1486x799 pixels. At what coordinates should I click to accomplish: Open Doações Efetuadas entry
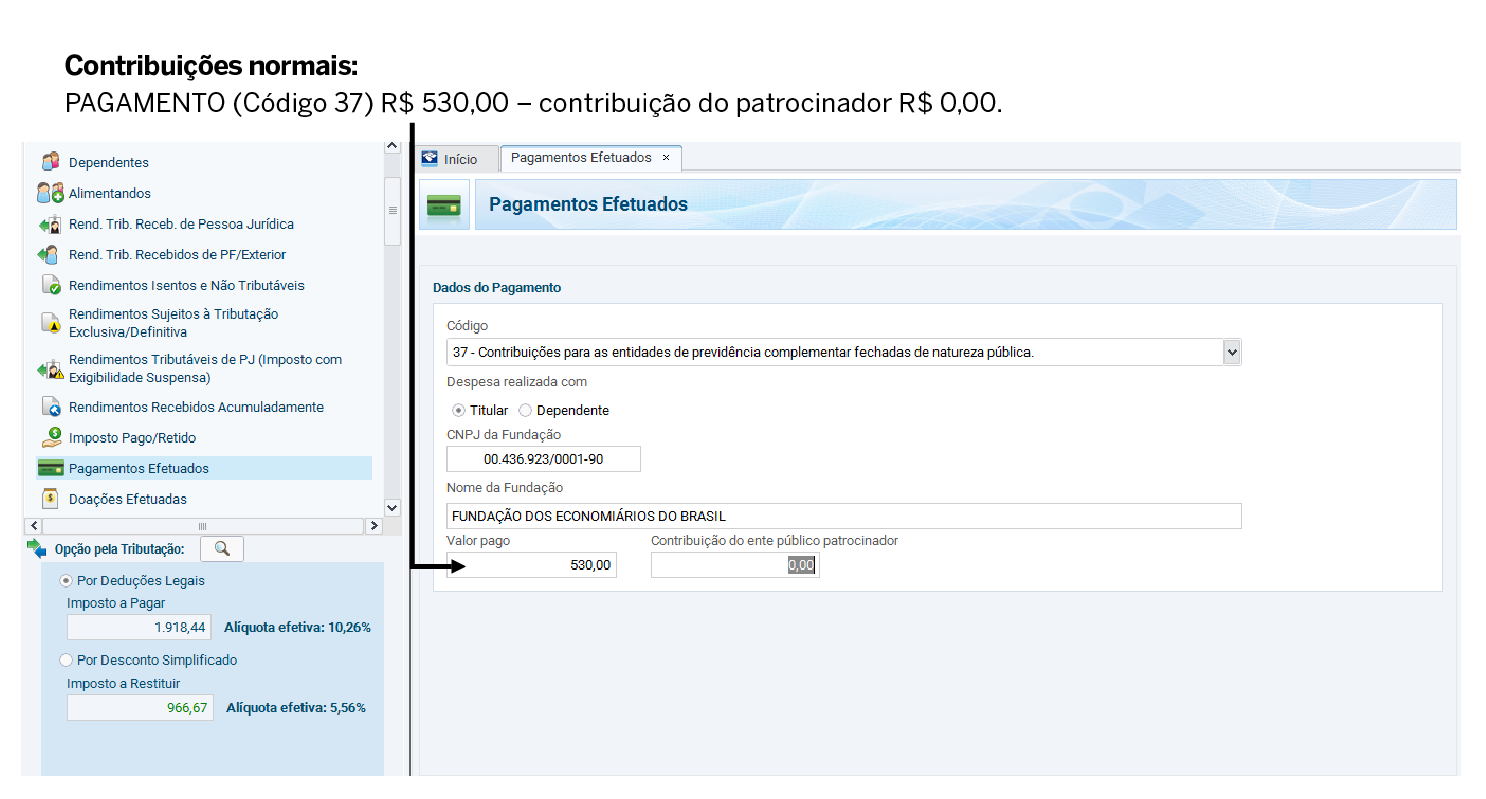(128, 499)
